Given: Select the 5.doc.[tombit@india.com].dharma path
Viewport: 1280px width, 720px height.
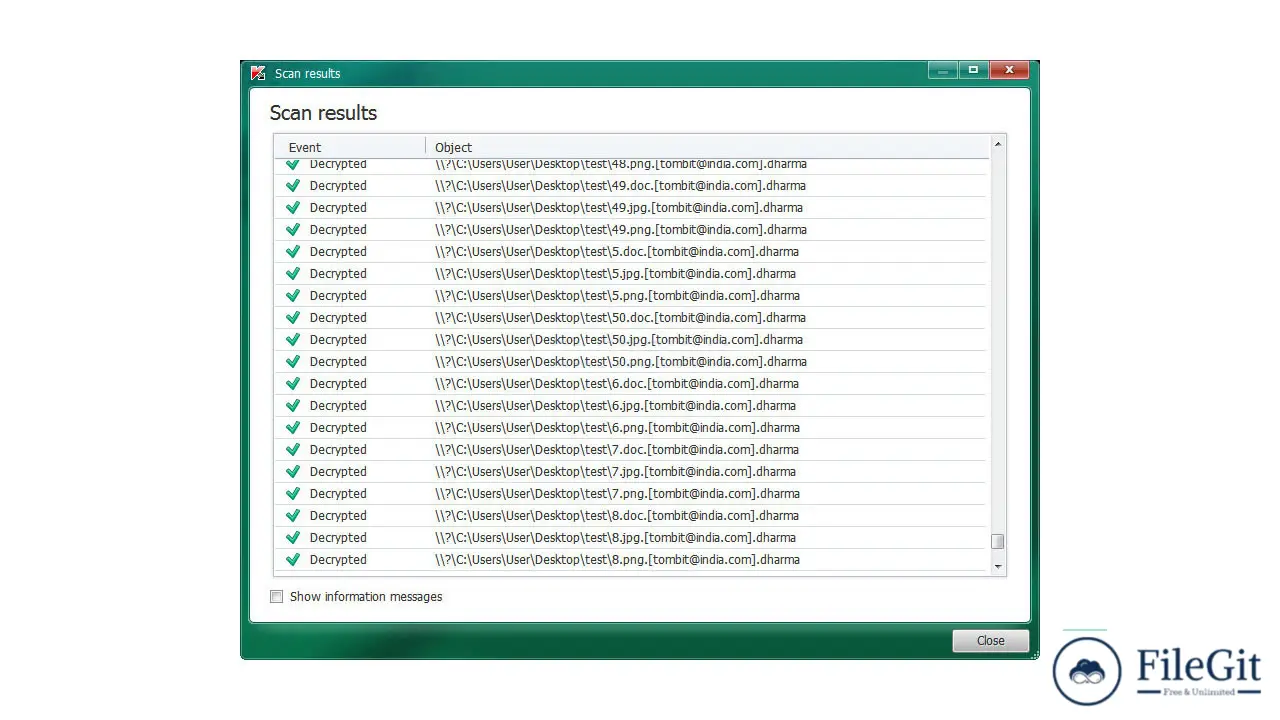Looking at the screenshot, I should pos(617,251).
